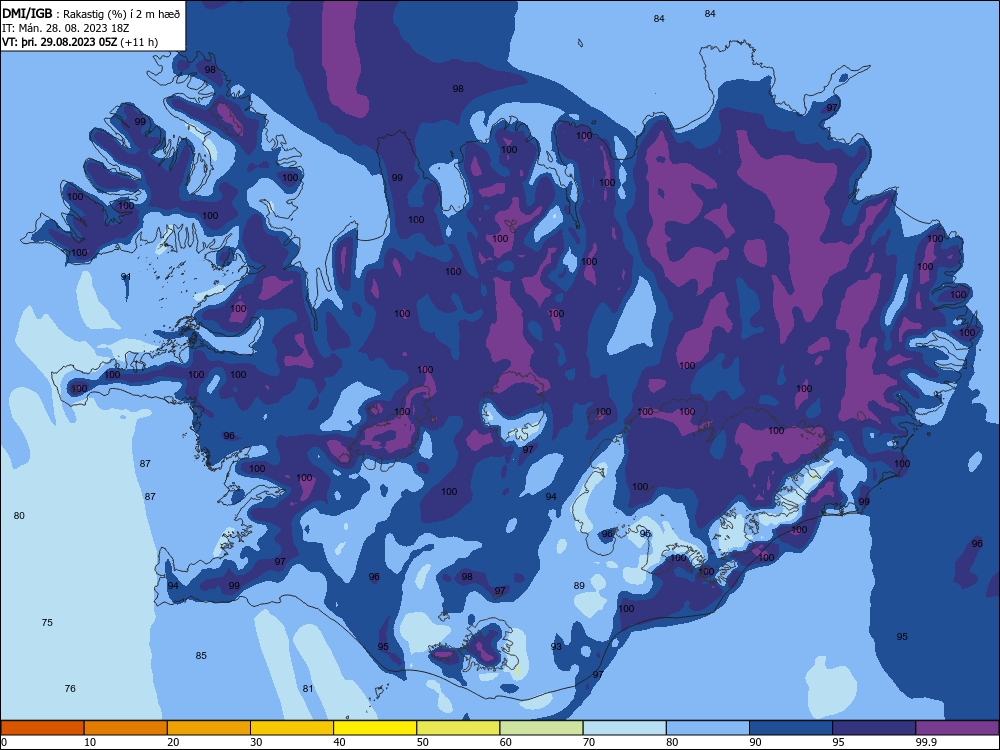Viewport: 1000px width, 750px height.
Task: Click the title 'DMI/IGB : Rakastig (%) í 2 m hæð'
Action: (x=91, y=13)
